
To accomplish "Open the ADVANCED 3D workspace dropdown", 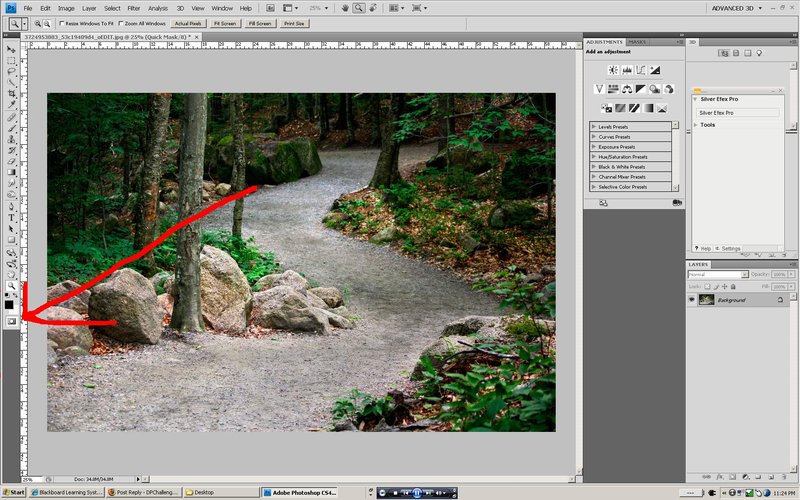I will click(737, 8).
